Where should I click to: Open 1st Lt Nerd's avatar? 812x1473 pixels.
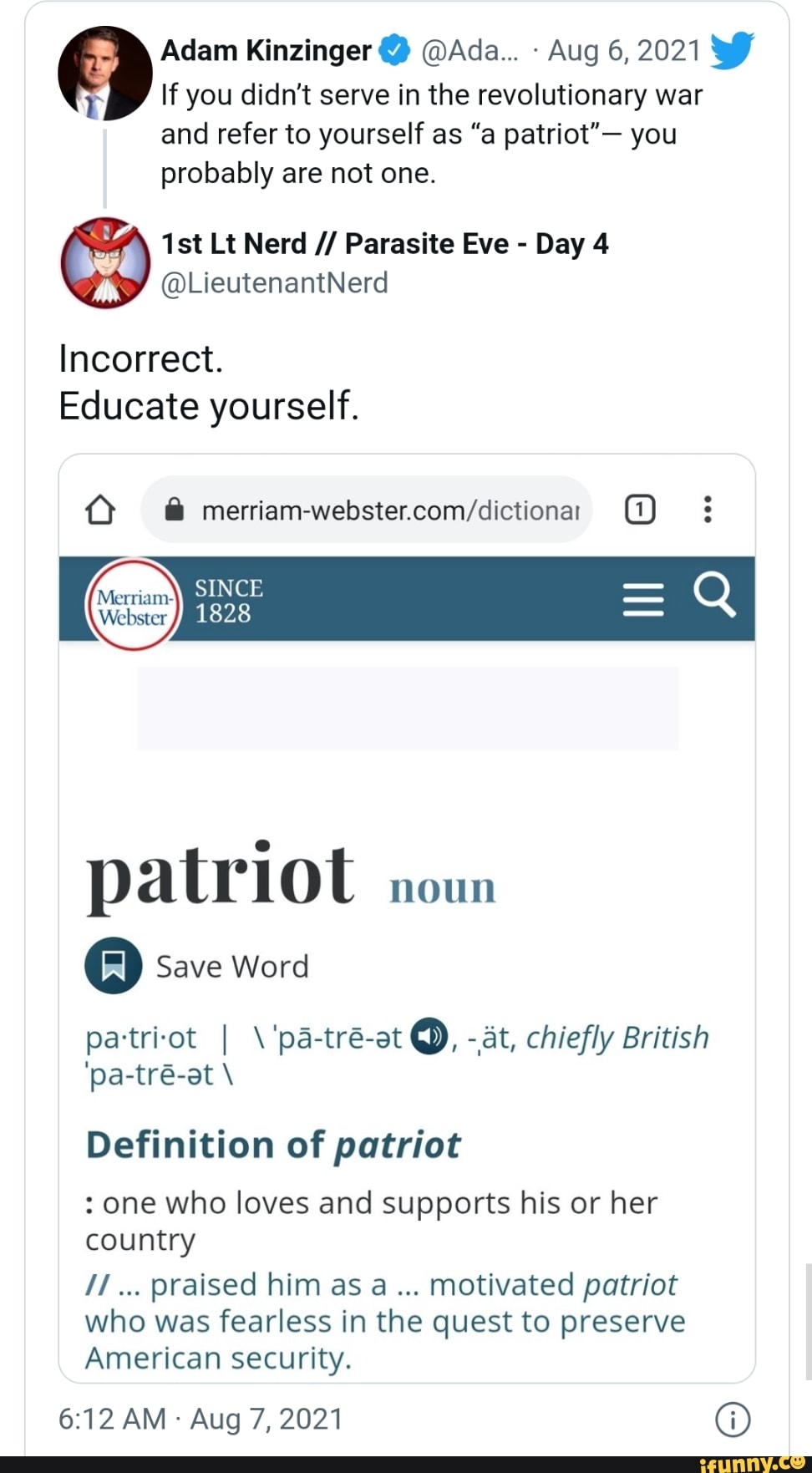coord(105,263)
